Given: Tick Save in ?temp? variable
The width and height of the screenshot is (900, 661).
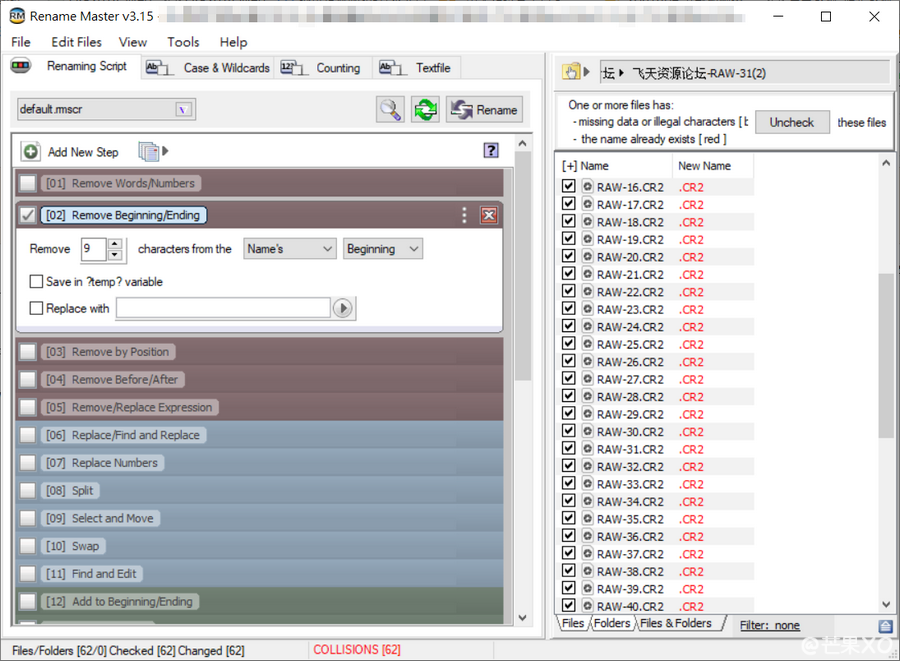Looking at the screenshot, I should tap(36, 282).
